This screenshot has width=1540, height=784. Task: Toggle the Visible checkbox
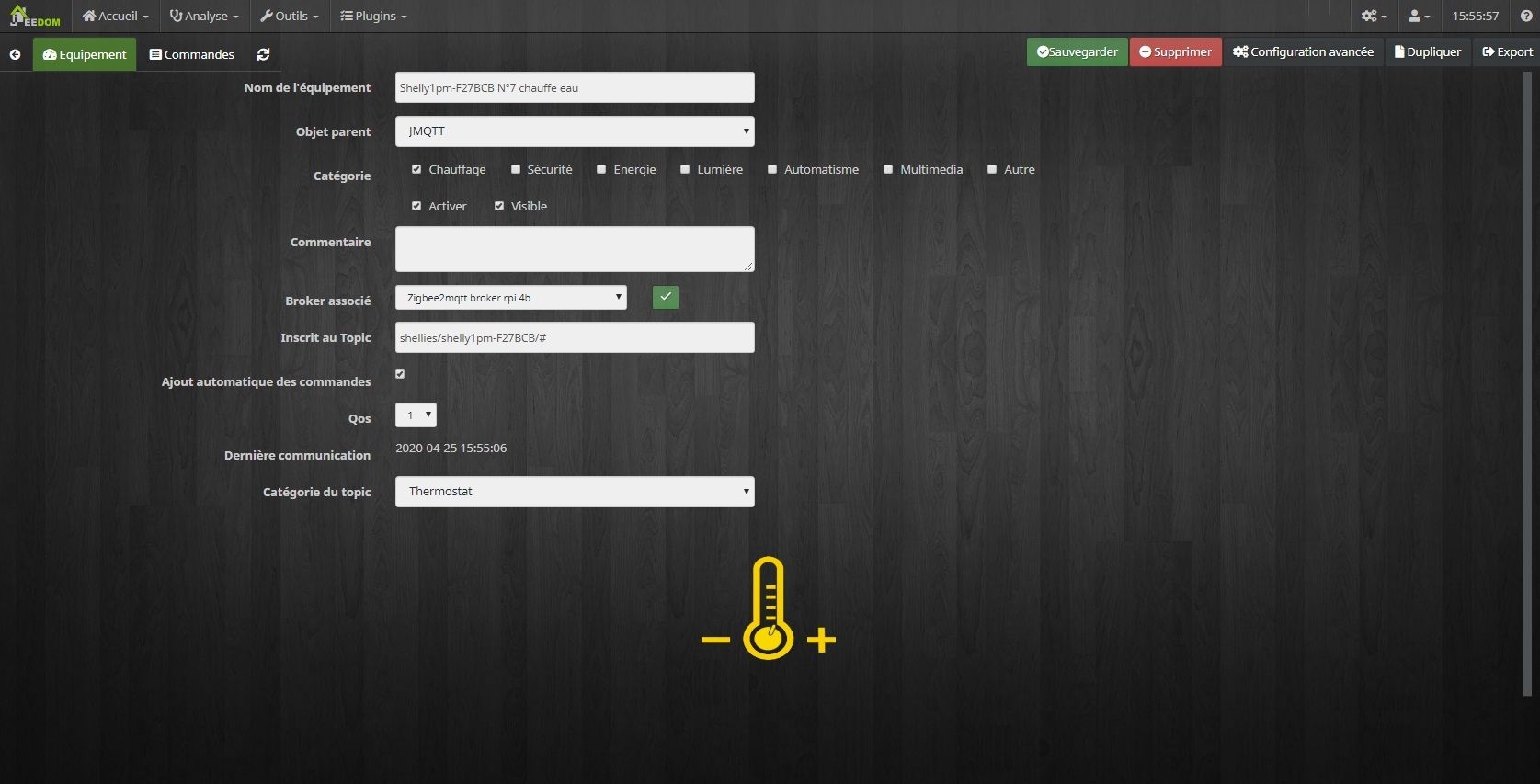point(499,206)
